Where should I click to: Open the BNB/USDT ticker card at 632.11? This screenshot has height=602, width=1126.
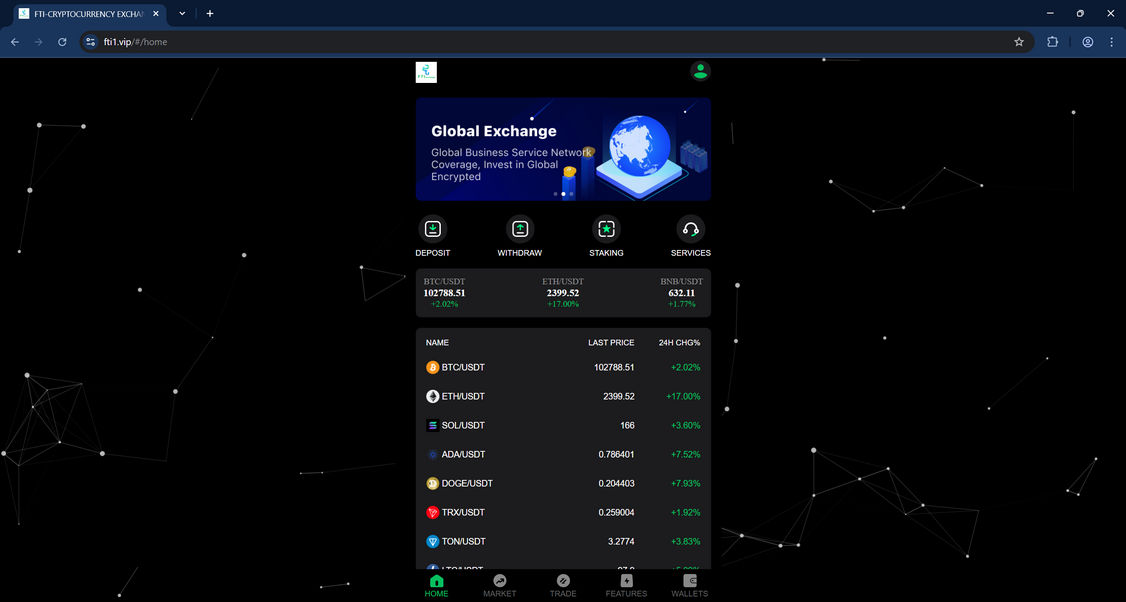point(681,293)
